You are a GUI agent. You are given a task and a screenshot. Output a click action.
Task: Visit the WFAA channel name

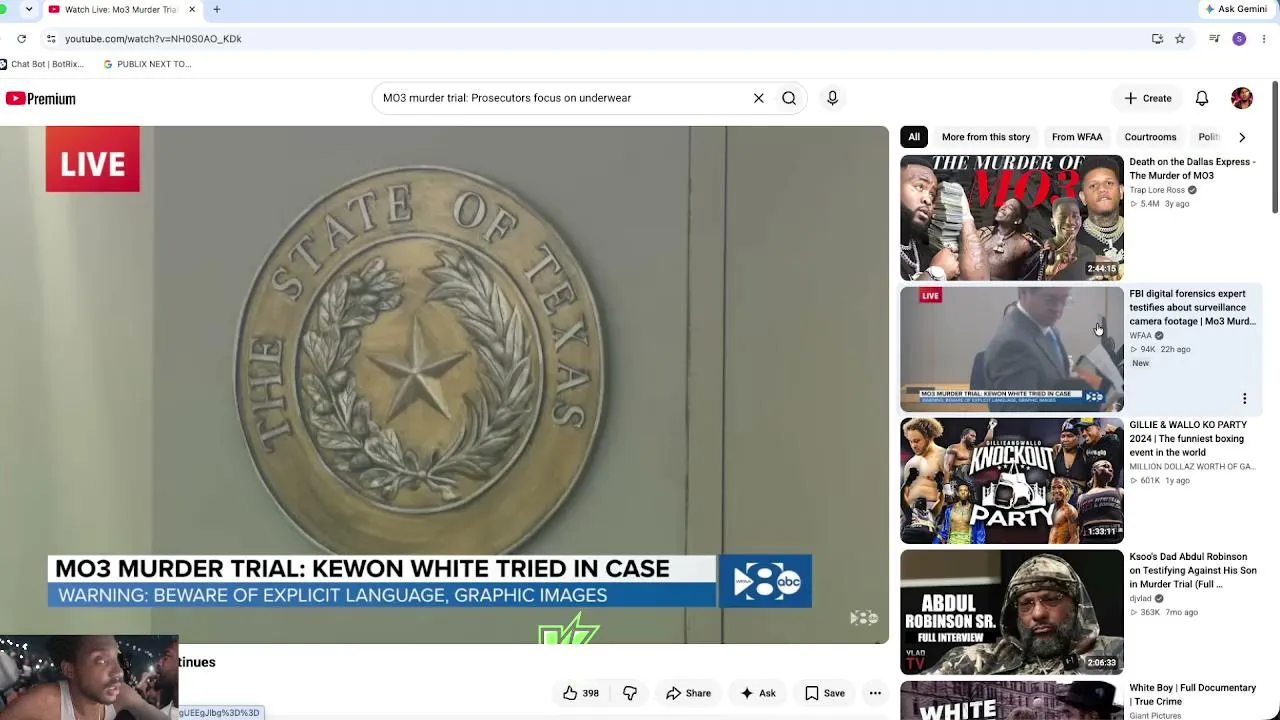click(x=1141, y=336)
